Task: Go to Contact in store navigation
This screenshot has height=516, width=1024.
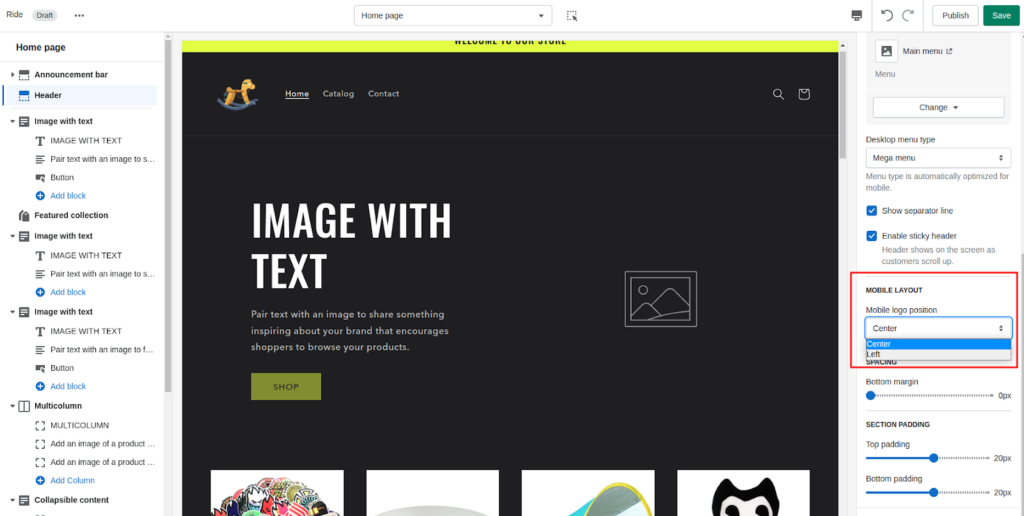Action: 383,94
